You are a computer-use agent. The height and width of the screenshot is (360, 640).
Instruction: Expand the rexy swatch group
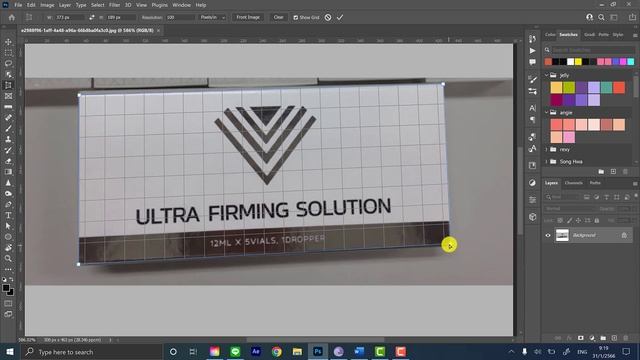tap(547, 149)
